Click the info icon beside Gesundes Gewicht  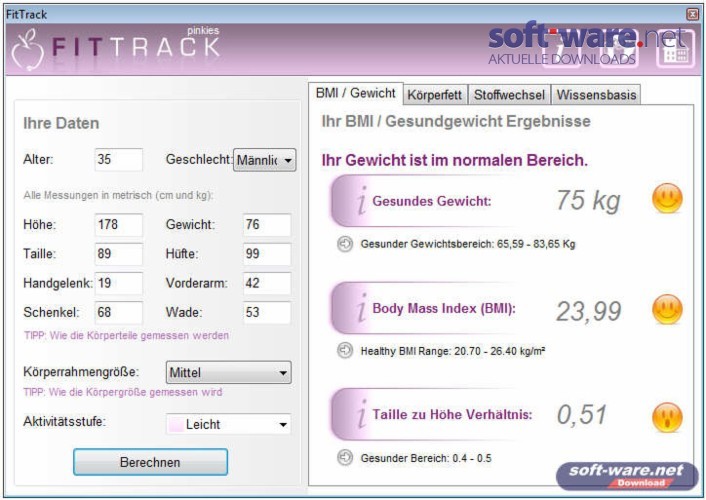click(362, 200)
